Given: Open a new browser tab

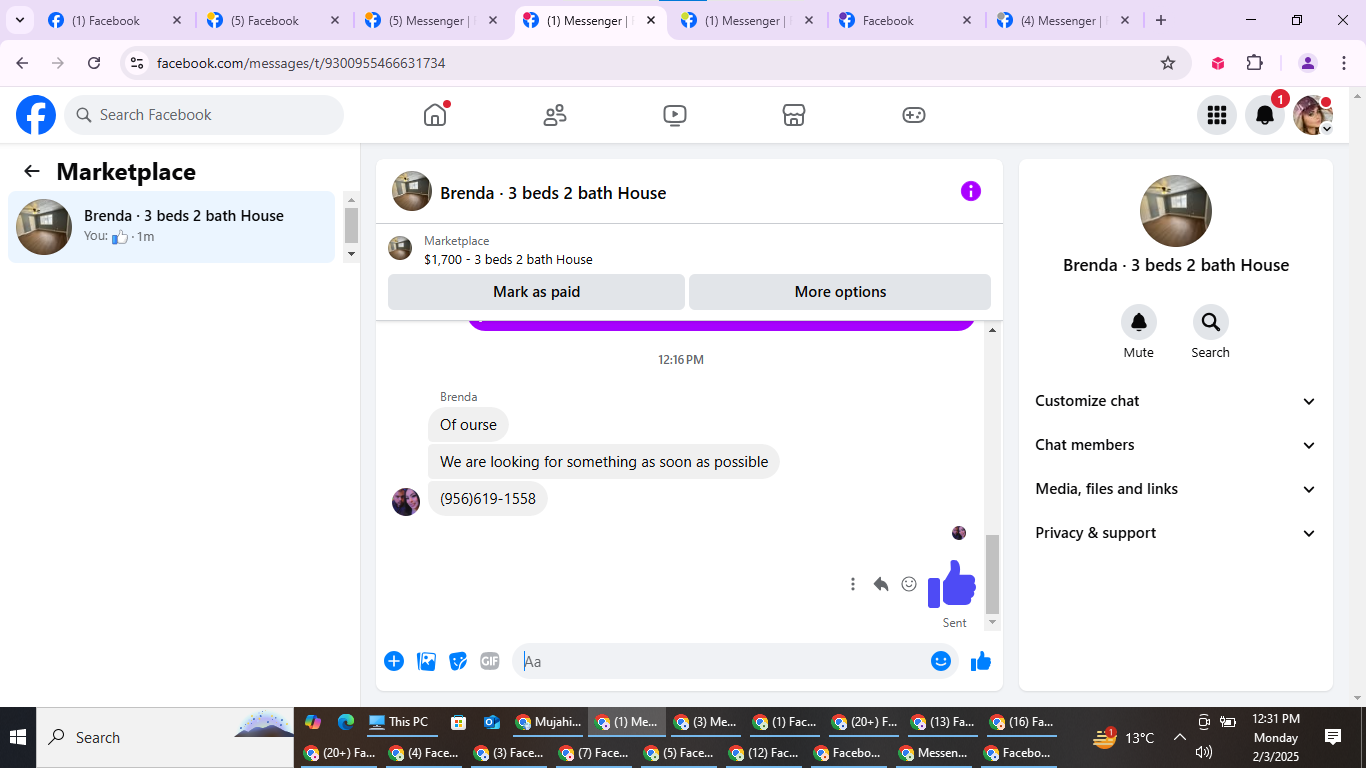Looking at the screenshot, I should 1161,20.
